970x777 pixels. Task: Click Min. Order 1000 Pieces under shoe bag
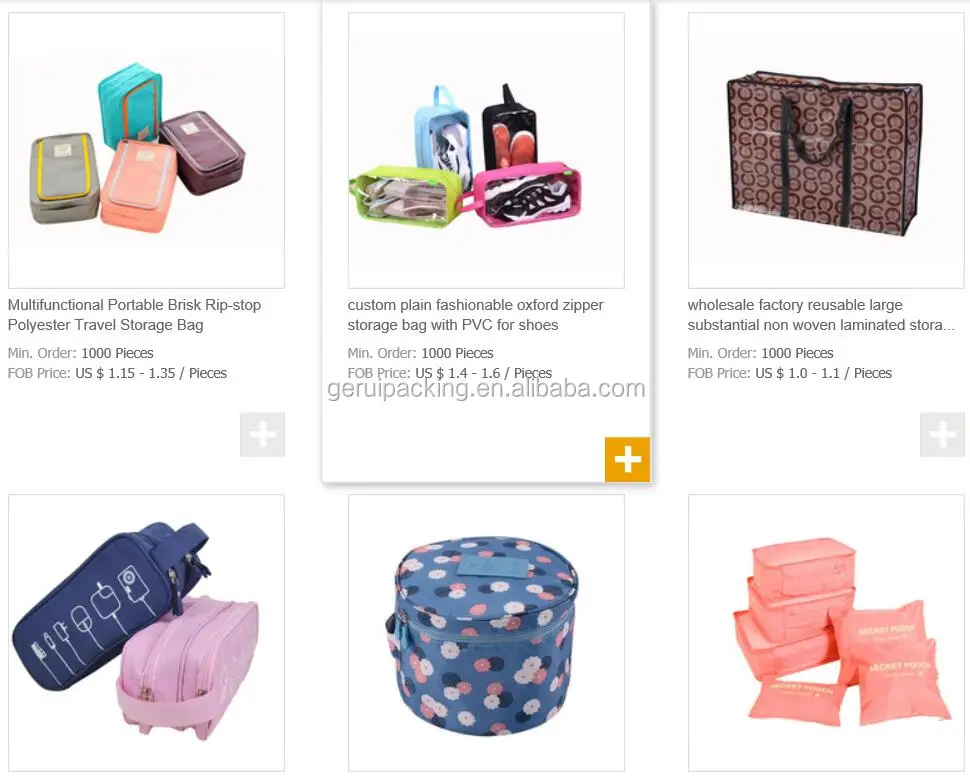click(420, 353)
